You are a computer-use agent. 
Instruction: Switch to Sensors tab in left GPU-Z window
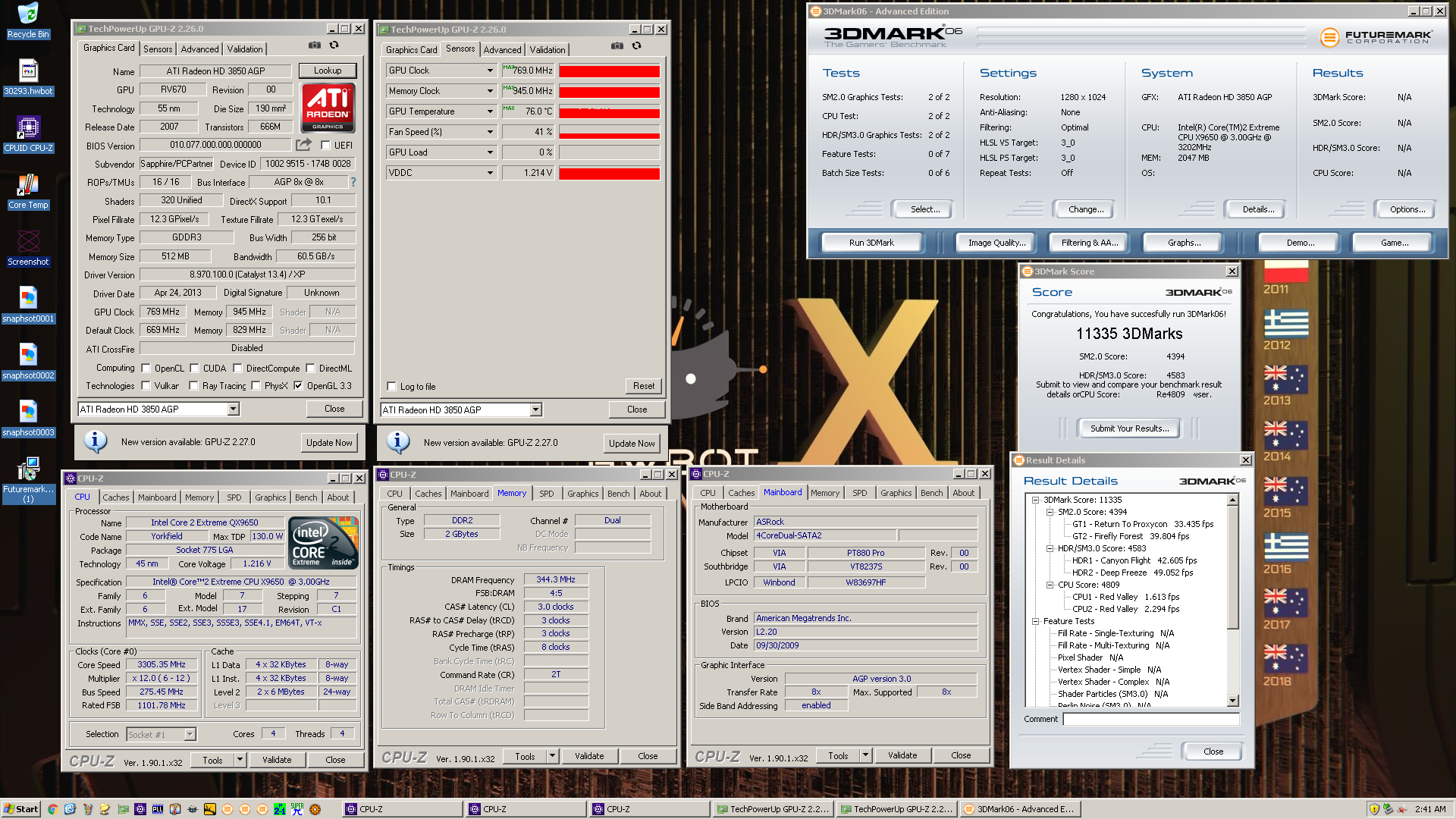click(158, 49)
